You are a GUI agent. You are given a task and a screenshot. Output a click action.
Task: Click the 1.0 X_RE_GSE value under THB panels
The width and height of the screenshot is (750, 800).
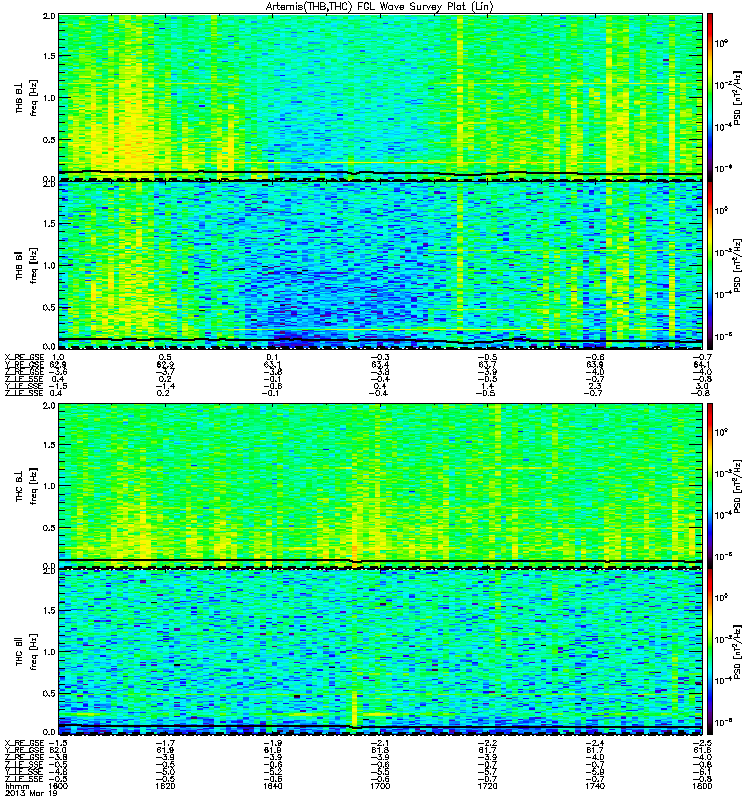point(58,357)
